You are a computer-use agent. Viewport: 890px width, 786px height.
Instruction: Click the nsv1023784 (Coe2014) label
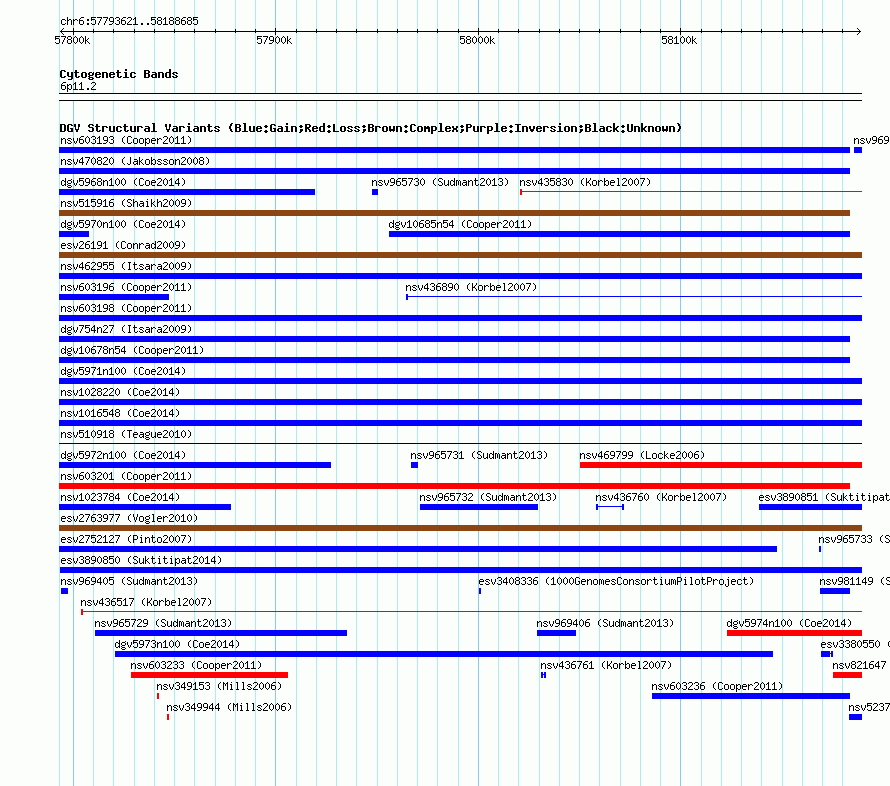coord(120,497)
